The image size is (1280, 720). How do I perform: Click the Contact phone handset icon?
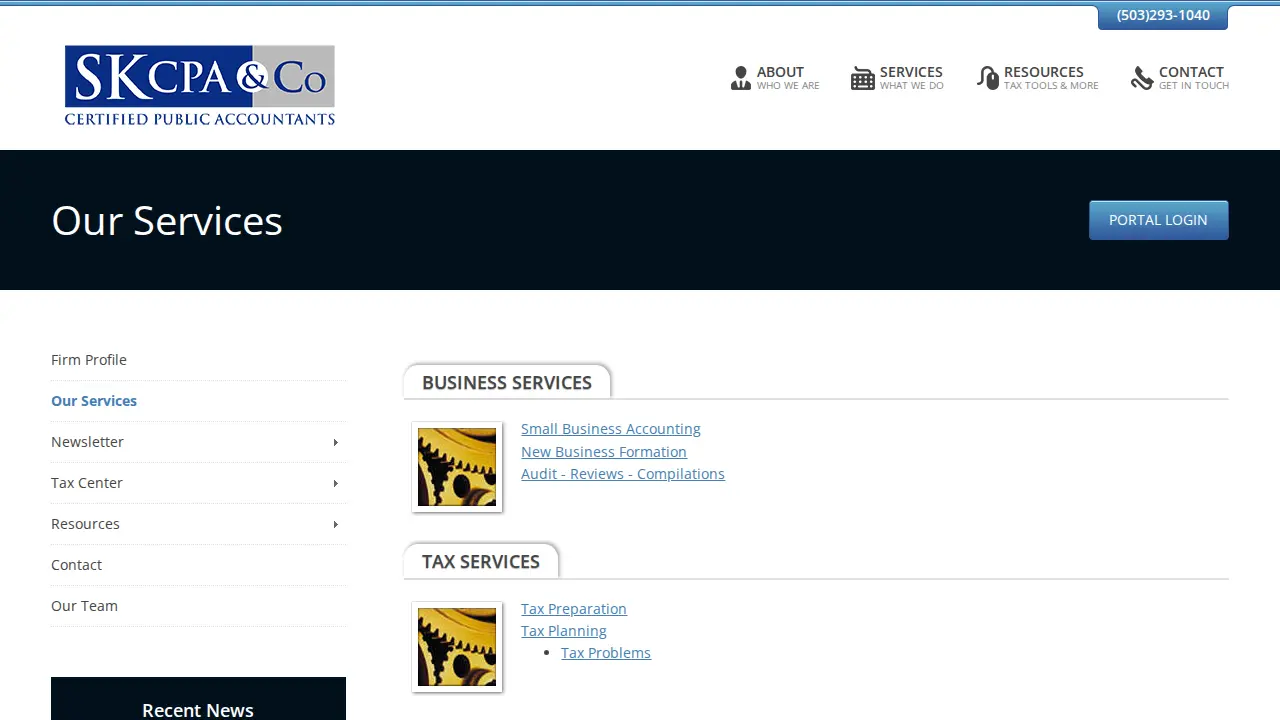pyautogui.click(x=1142, y=78)
